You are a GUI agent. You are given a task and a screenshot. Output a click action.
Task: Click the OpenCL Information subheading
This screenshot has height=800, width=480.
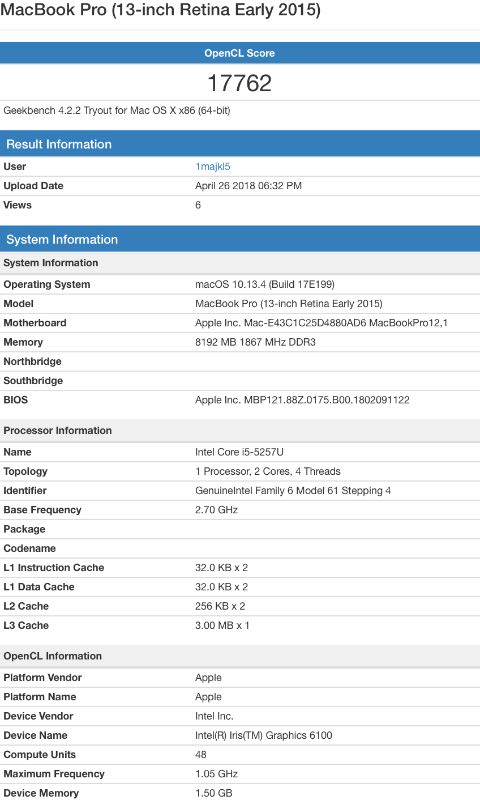pyautogui.click(x=240, y=656)
